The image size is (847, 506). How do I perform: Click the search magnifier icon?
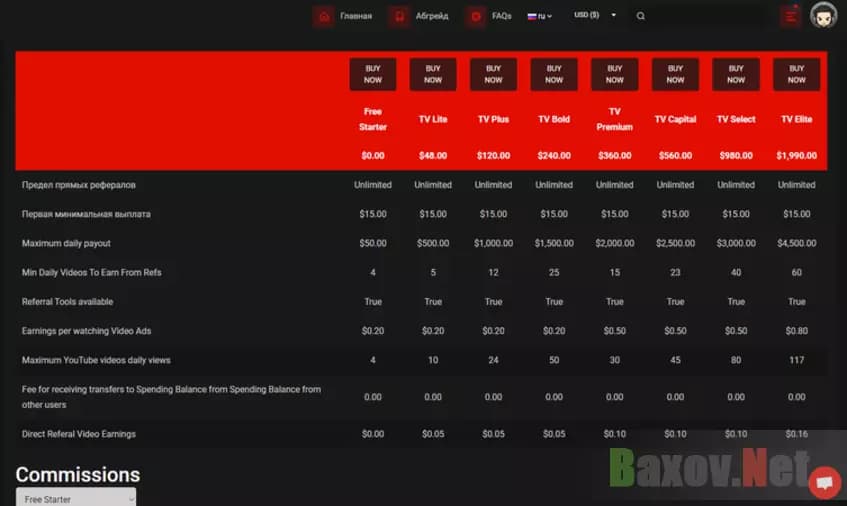click(x=641, y=16)
